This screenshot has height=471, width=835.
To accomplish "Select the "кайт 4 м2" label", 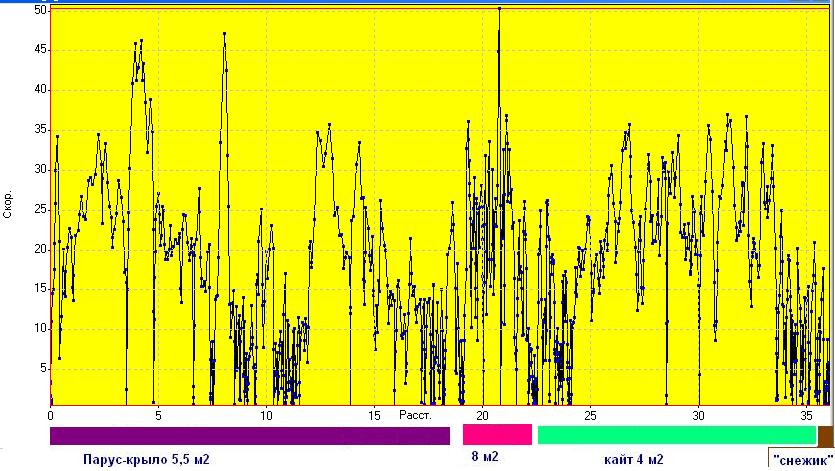I will pyautogui.click(x=633, y=460).
